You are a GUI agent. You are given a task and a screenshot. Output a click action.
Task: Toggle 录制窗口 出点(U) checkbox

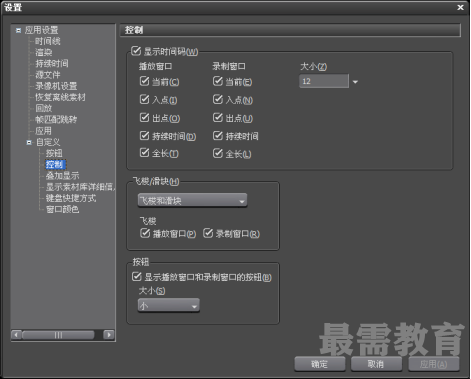click(x=218, y=117)
